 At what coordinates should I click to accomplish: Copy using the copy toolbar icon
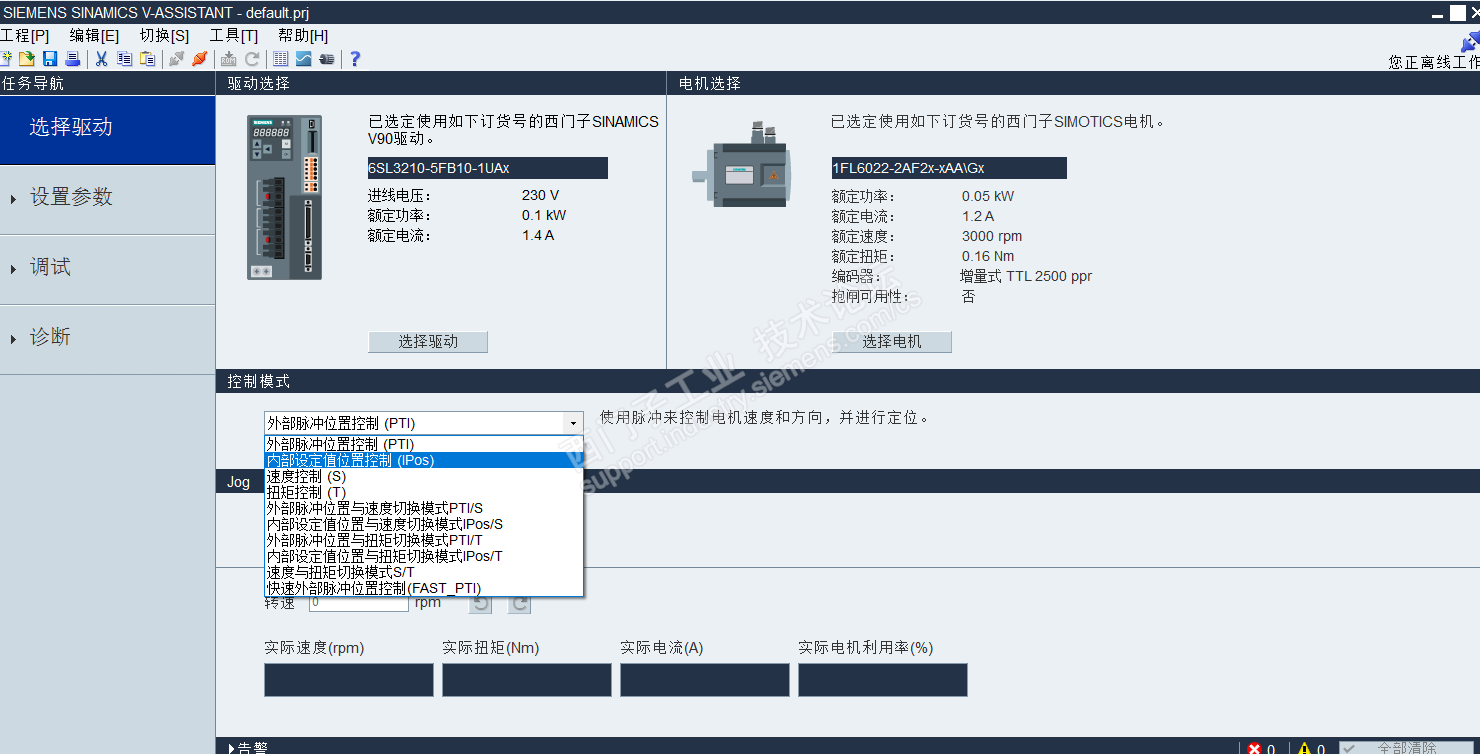pos(125,59)
